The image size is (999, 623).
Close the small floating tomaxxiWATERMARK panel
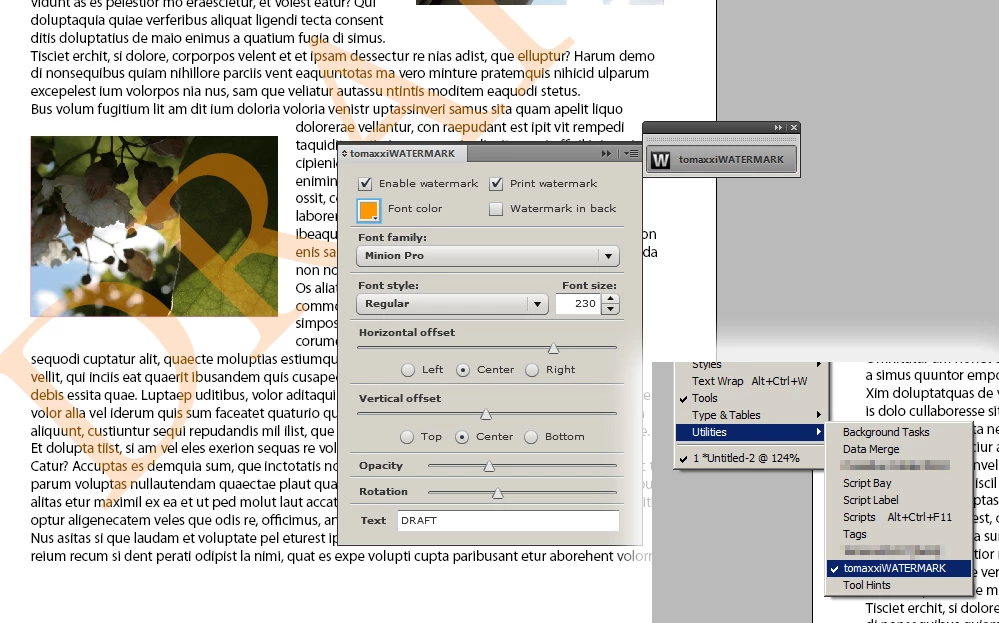click(x=793, y=127)
